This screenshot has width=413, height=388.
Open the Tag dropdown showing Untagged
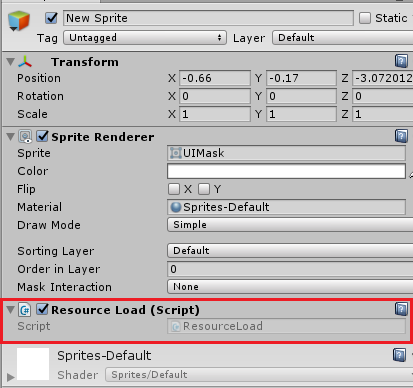[x=145, y=38]
